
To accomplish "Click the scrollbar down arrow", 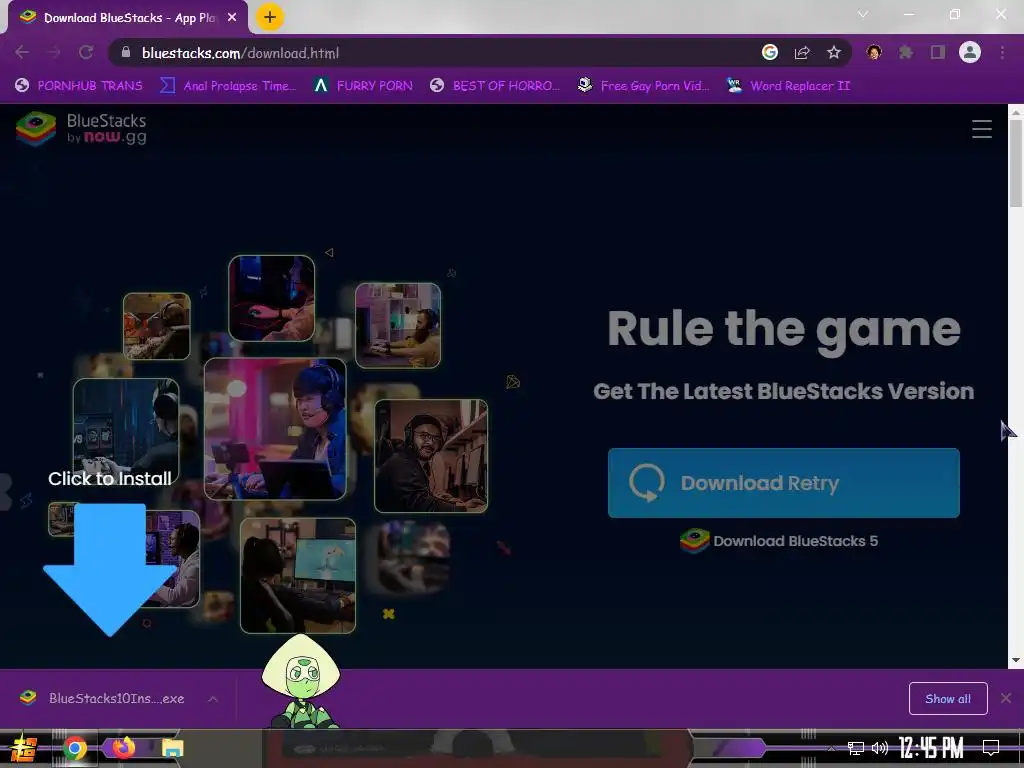I will tap(1016, 660).
